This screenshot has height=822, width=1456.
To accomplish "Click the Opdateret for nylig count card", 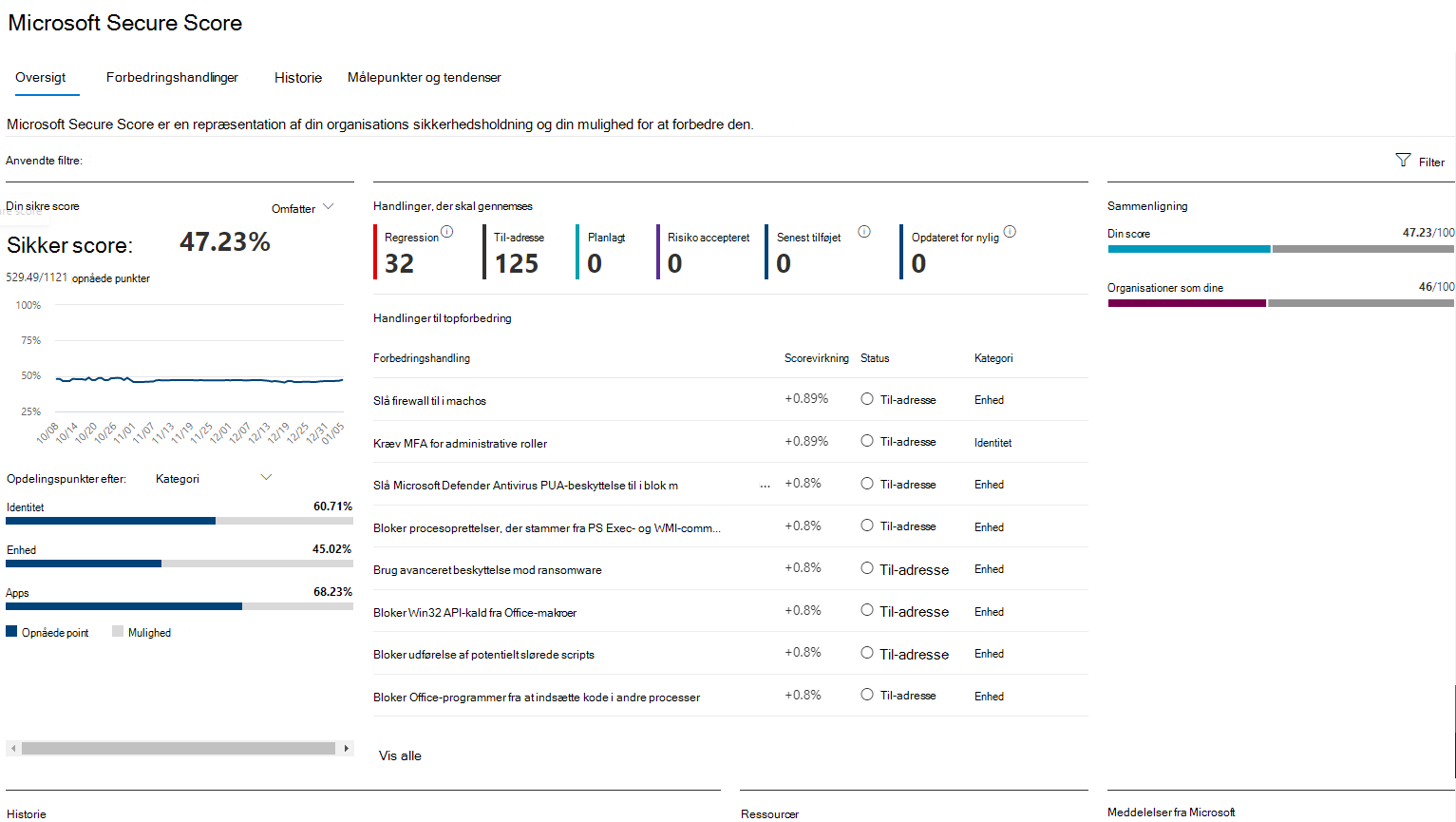I will point(958,252).
